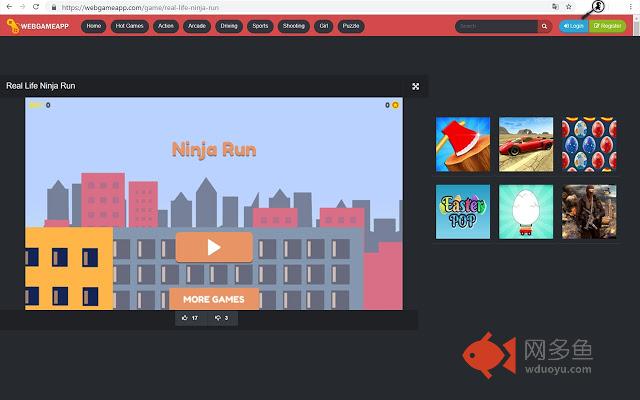Click the thumbs-up like button
Image resolution: width=640 pixels, height=400 pixels.
click(190, 318)
